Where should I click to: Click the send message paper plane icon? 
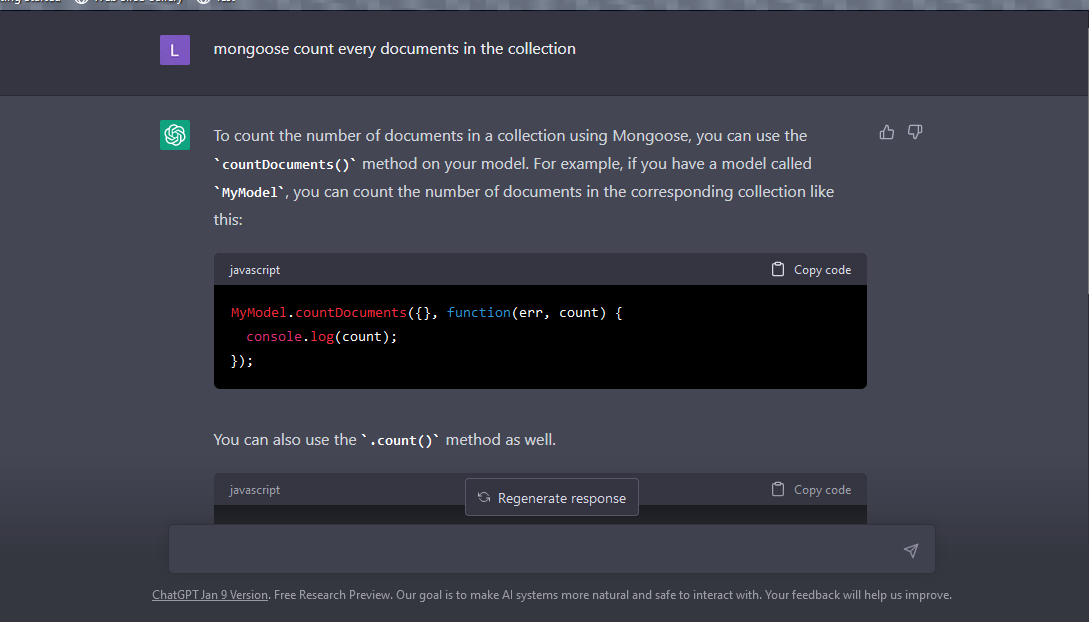(x=911, y=550)
